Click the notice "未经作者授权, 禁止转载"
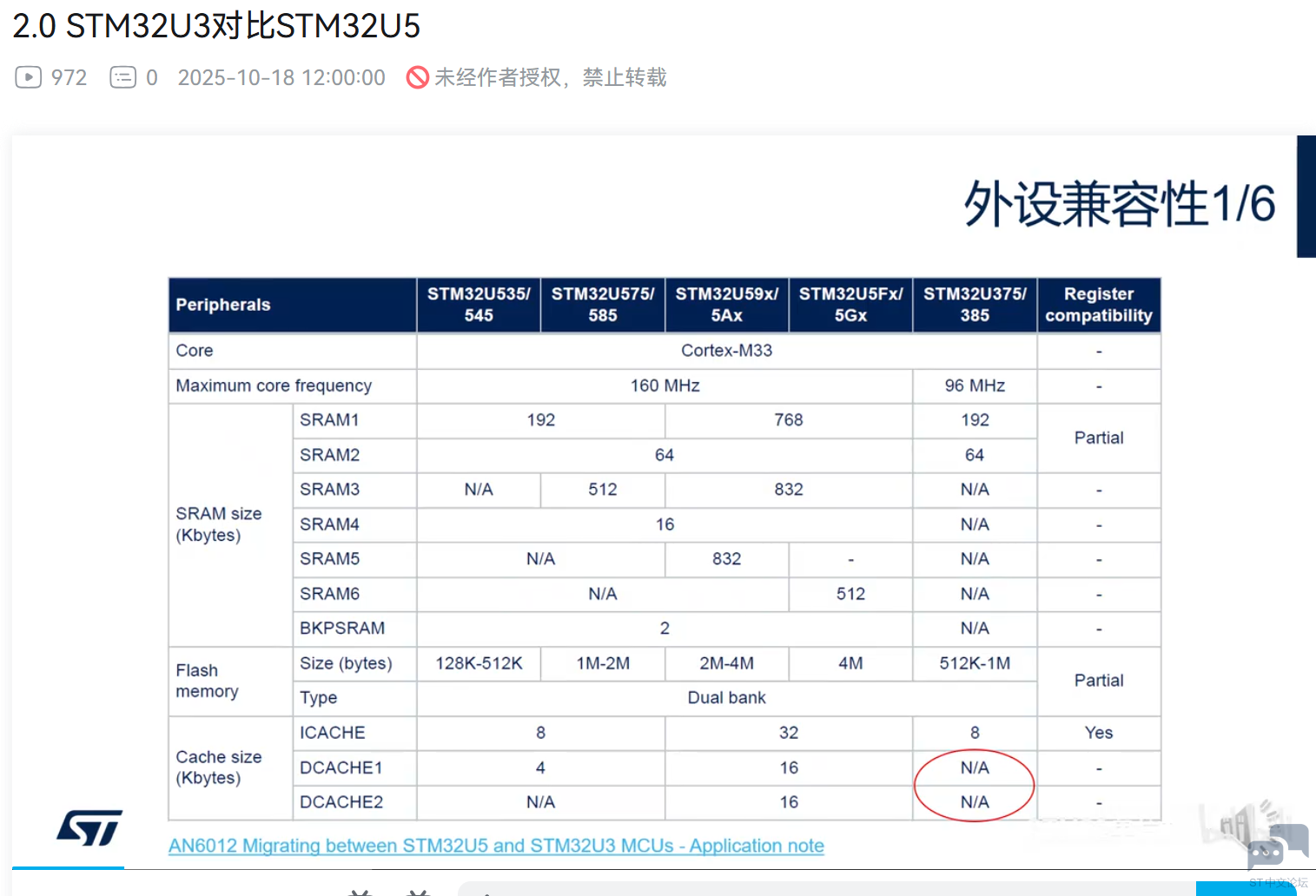The image size is (1316, 896). coord(551,77)
